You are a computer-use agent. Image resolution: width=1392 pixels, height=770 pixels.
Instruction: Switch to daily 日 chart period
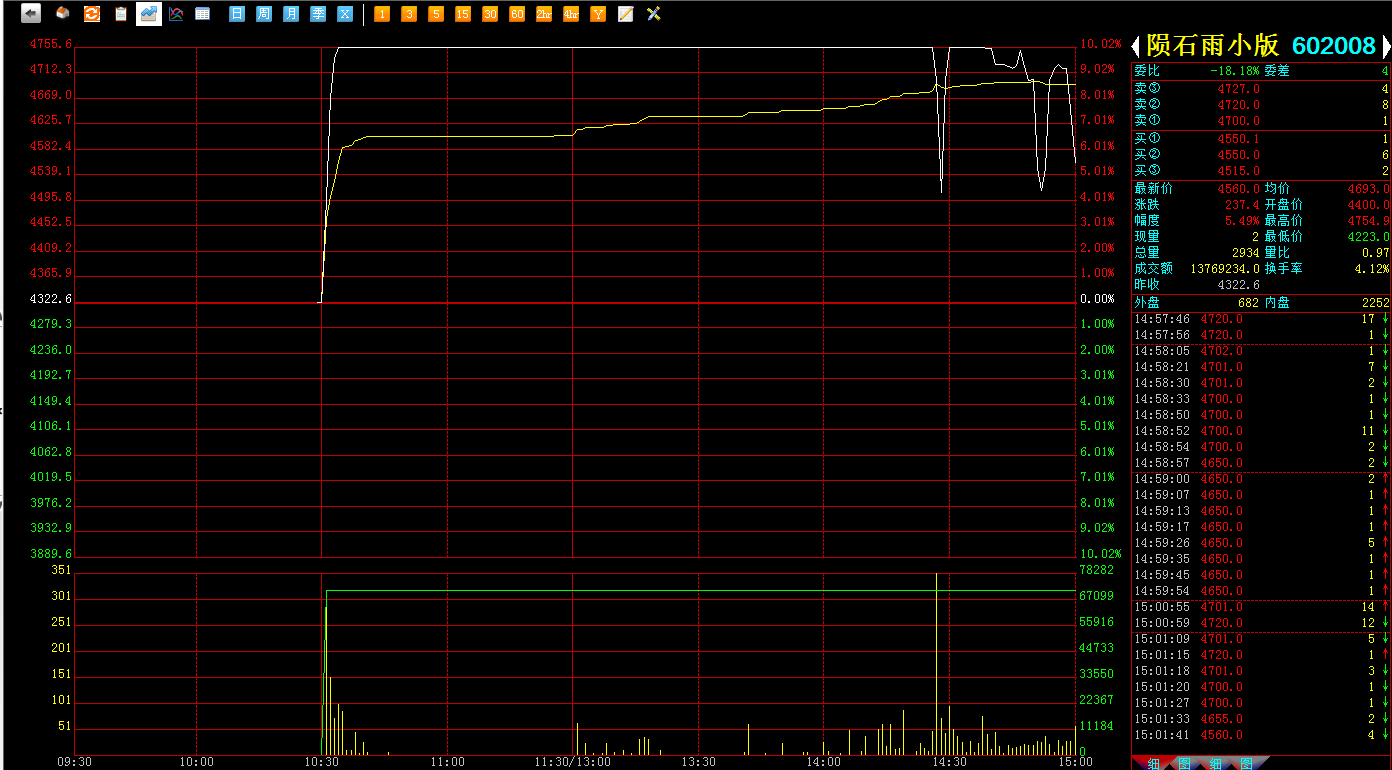point(237,14)
